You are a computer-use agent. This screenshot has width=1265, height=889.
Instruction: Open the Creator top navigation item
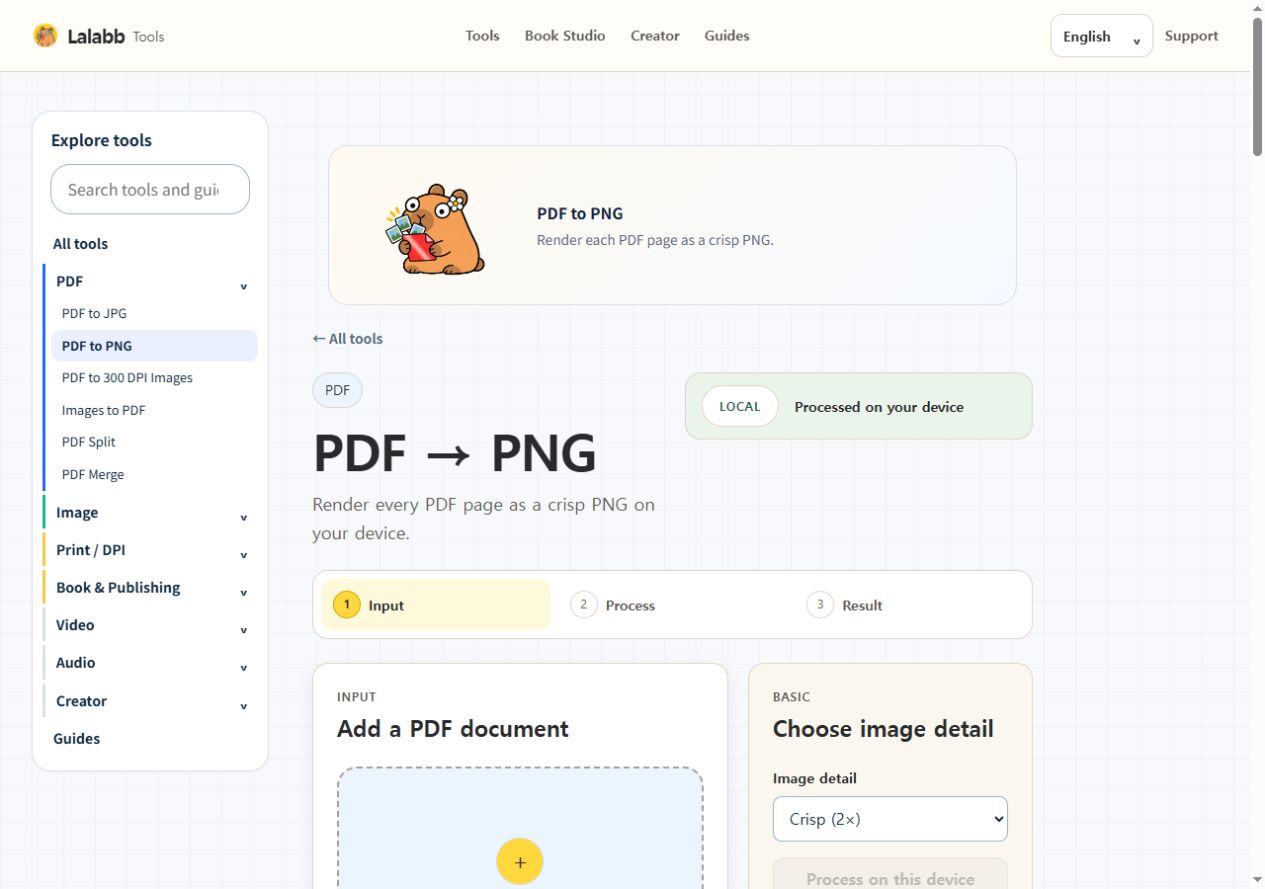(x=655, y=36)
